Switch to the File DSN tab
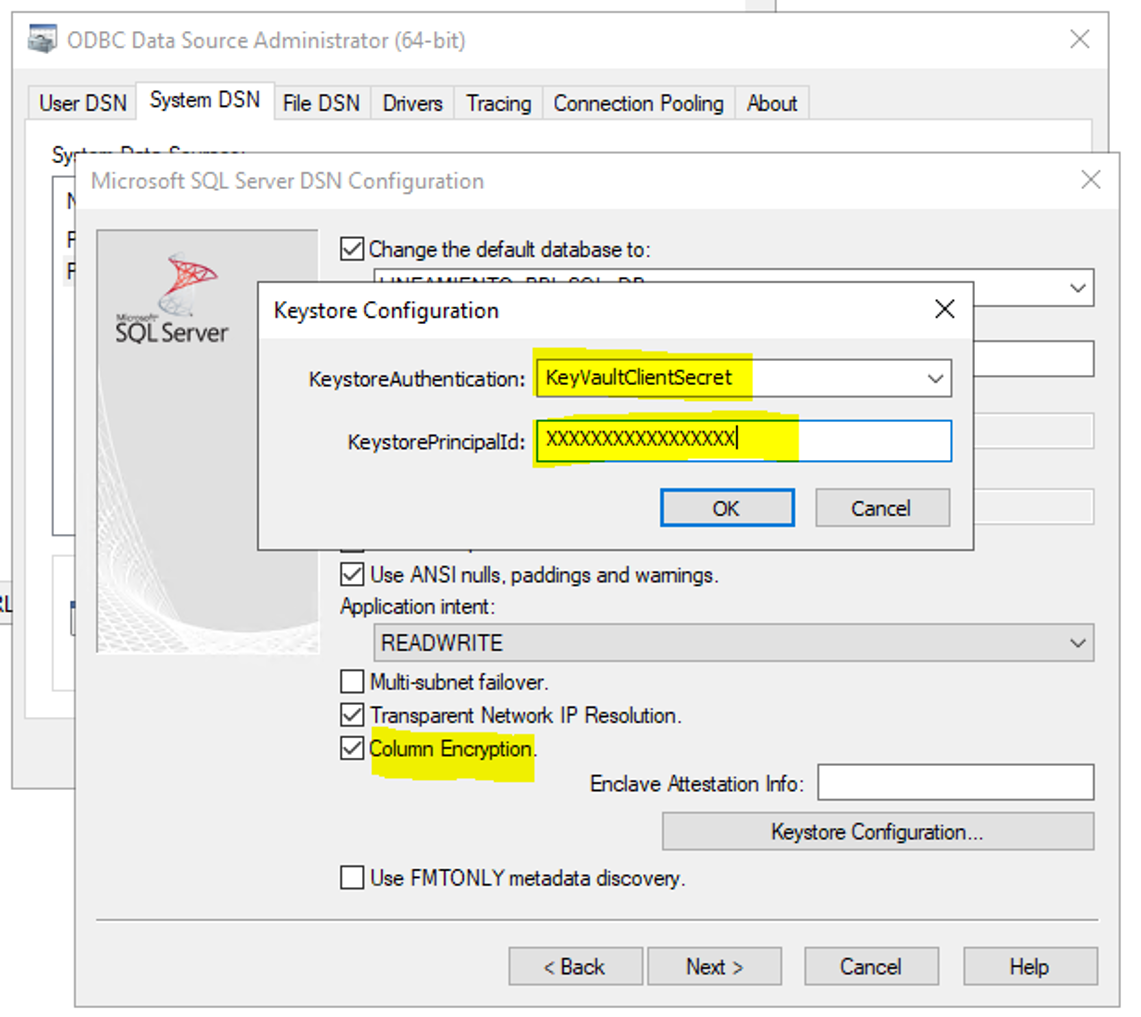The image size is (1141, 1017). [321, 103]
